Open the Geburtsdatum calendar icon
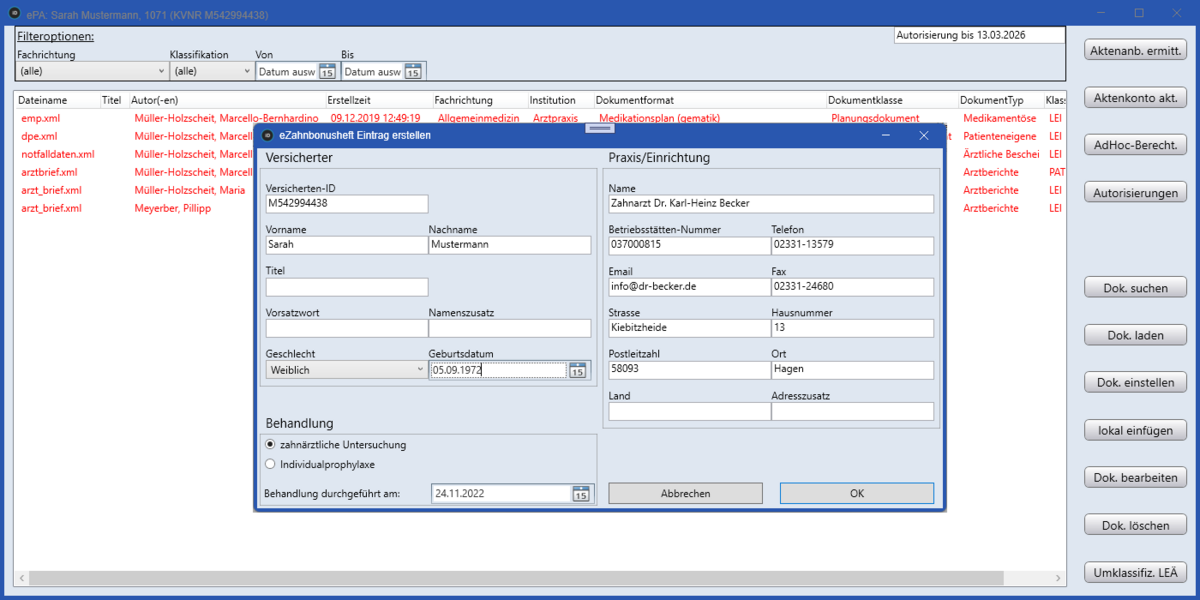1200x600 pixels. tap(577, 370)
